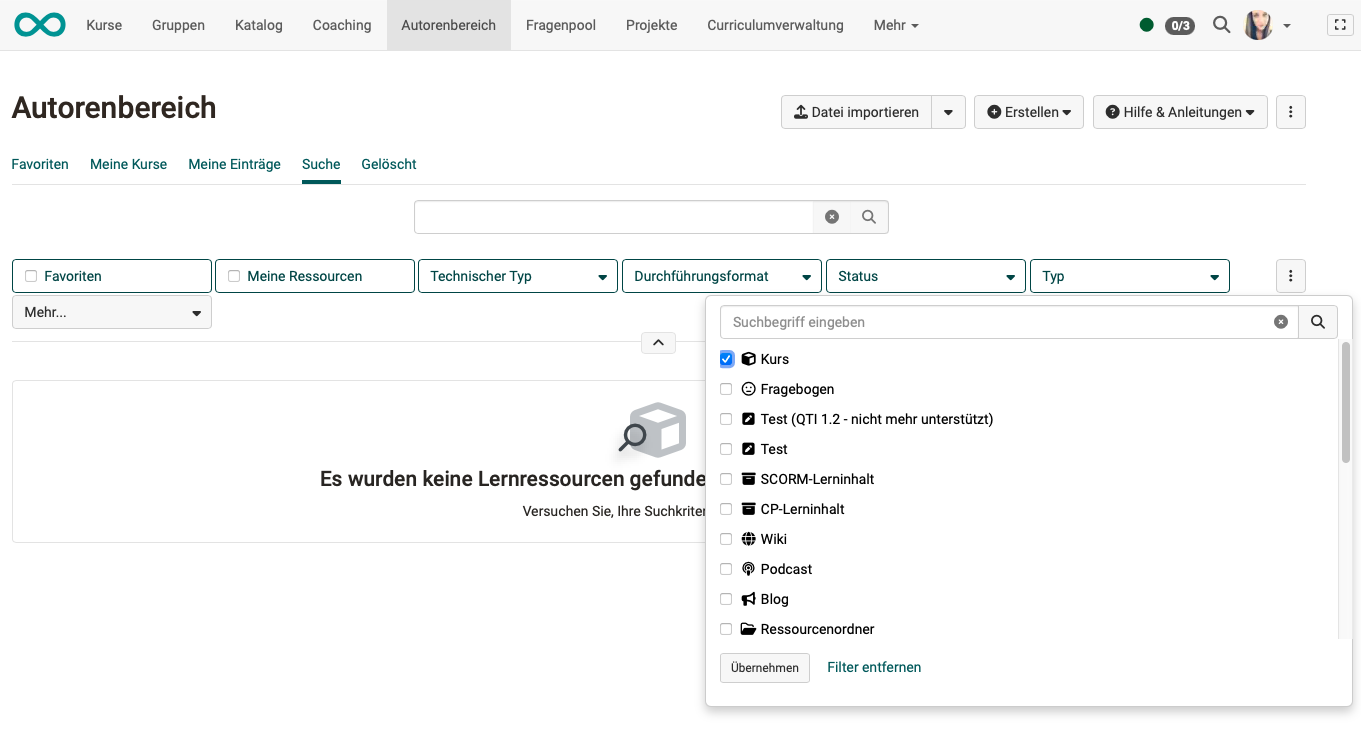Image resolution: width=1361 pixels, height=738 pixels.
Task: Enable the Meine Ressourcen filter checkbox
Action: point(234,274)
